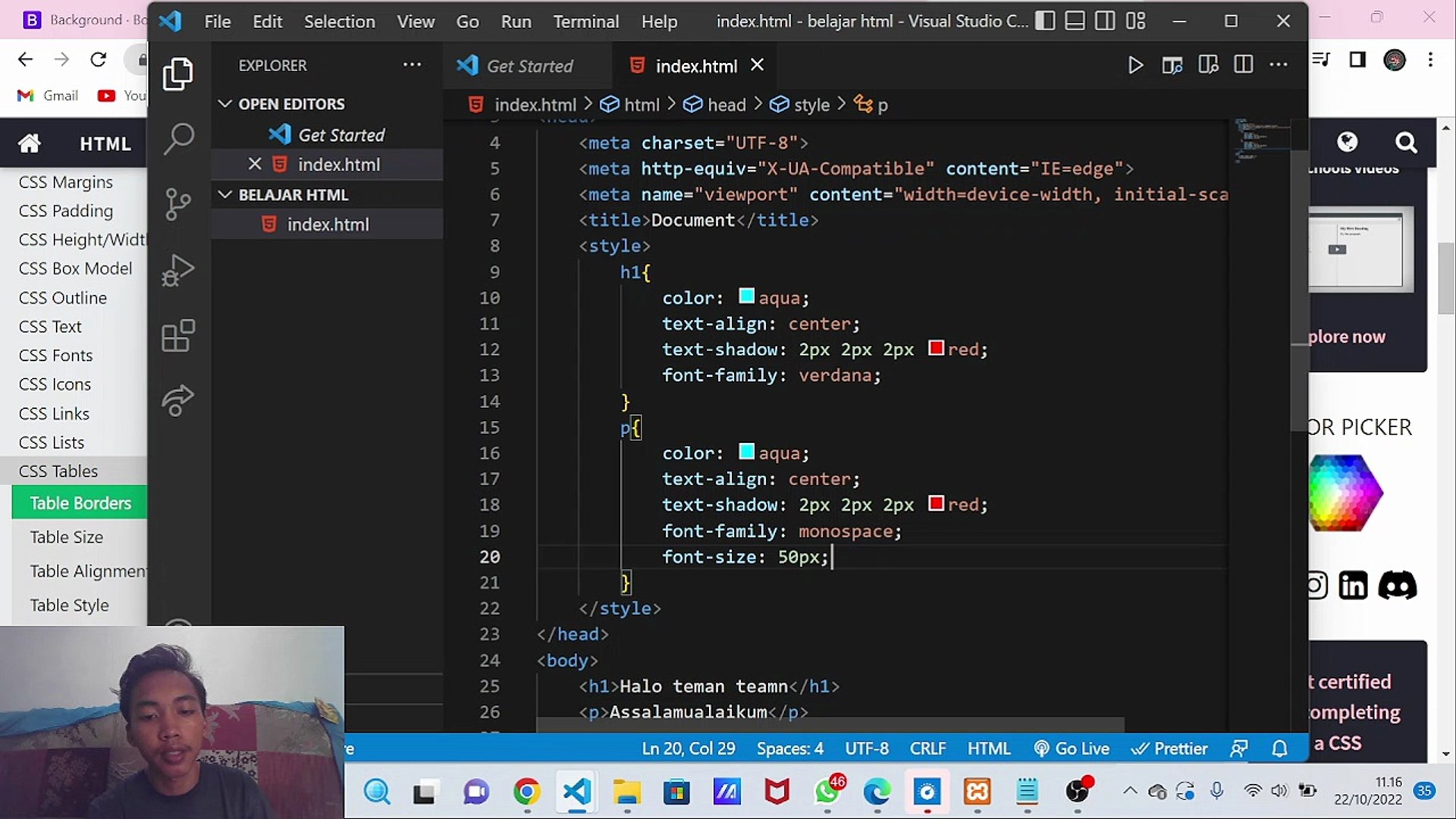Screen dimensions: 1456x819
Task: Collapse the BELAJAR HTML folder section
Action: click(225, 195)
